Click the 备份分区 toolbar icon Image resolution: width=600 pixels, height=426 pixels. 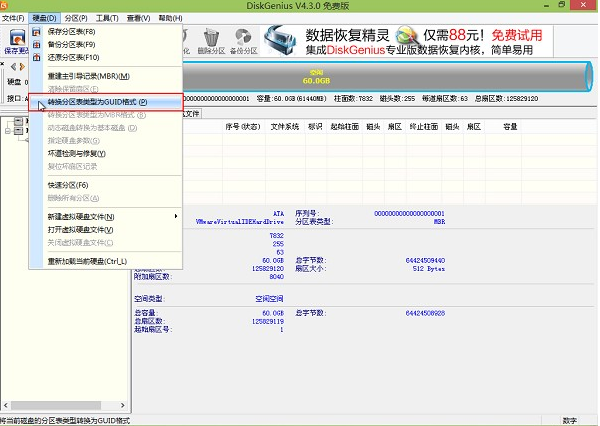243,41
